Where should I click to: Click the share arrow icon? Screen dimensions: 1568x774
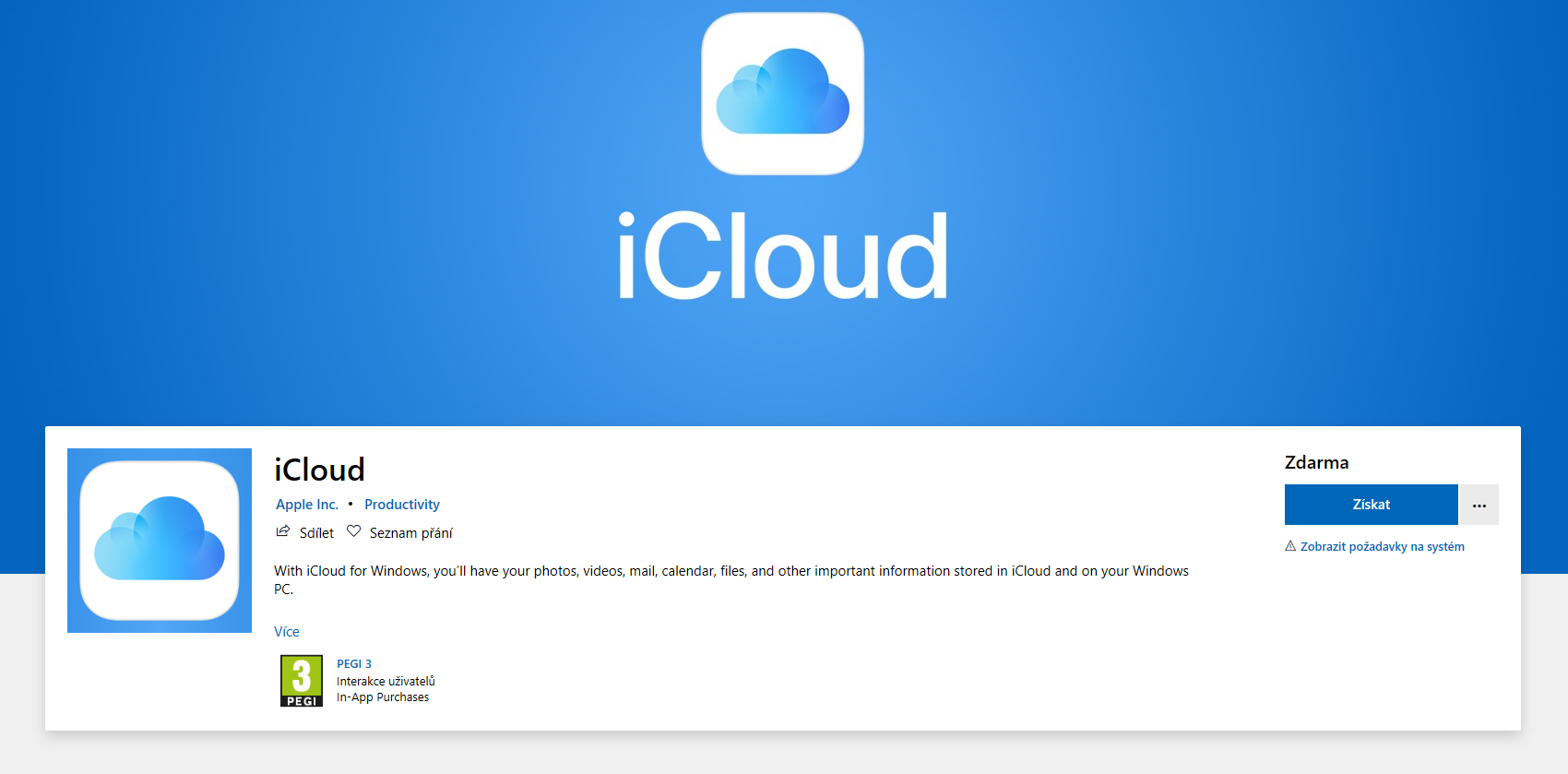283,531
